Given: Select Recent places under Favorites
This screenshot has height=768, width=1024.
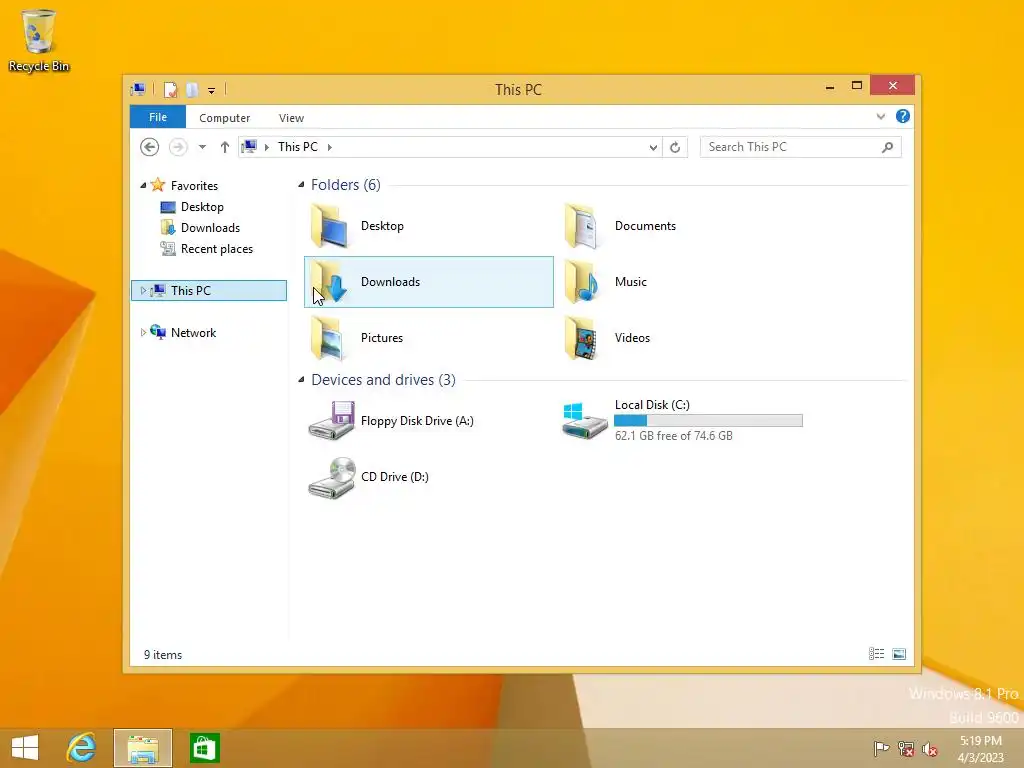Looking at the screenshot, I should click(216, 249).
